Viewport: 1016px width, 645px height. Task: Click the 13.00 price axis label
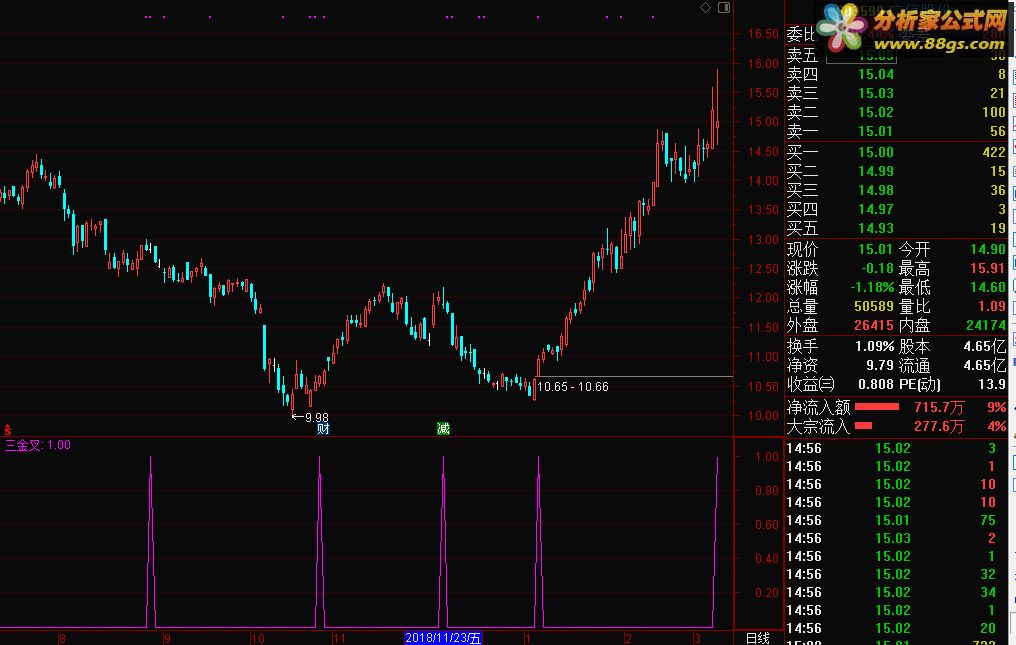763,239
